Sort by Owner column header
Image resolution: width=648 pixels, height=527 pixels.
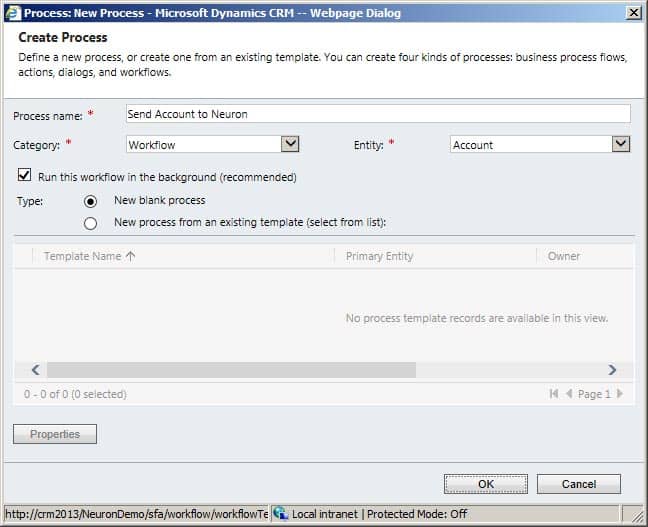tap(564, 256)
